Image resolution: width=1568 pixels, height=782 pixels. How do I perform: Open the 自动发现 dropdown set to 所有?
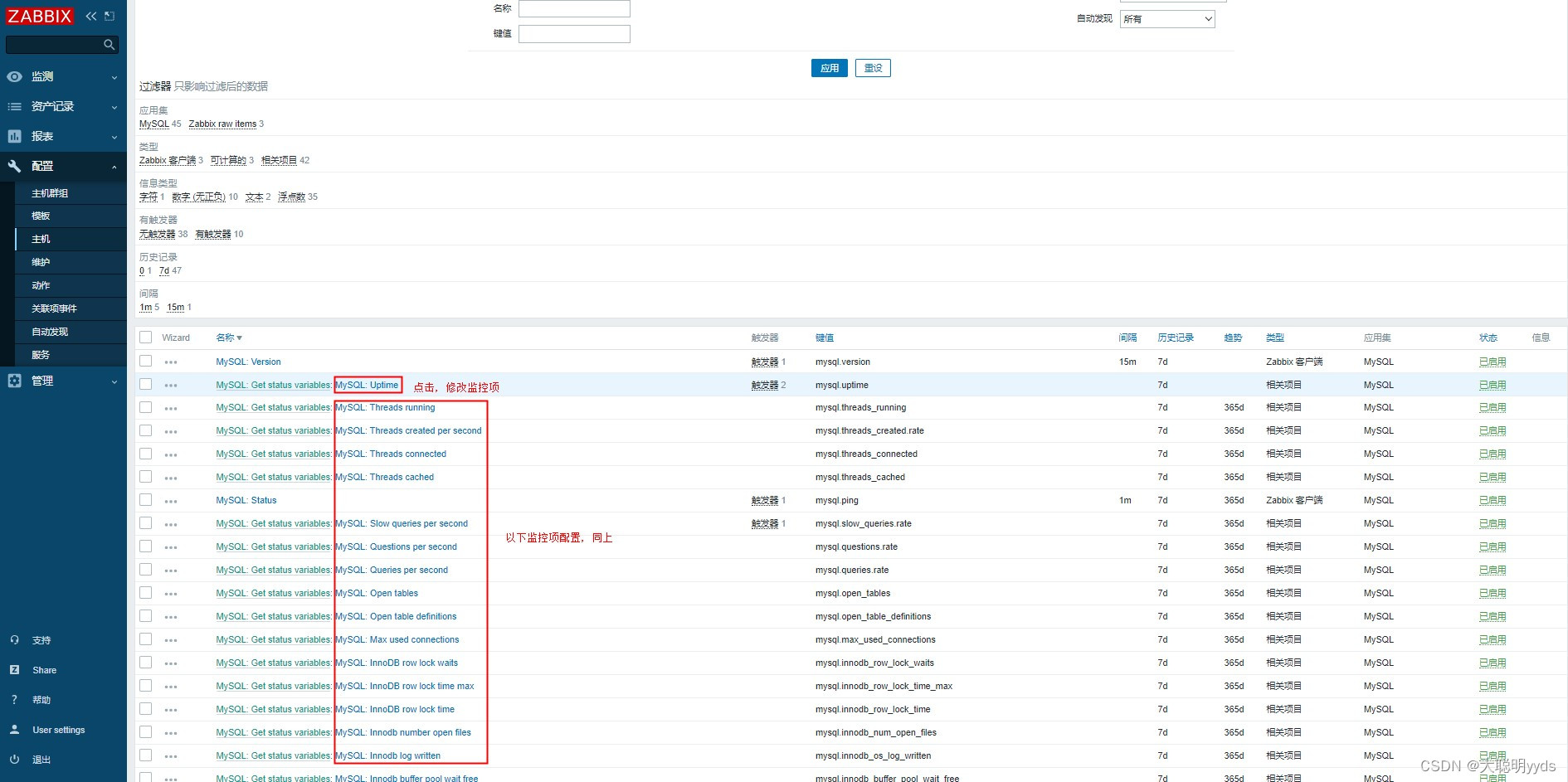coord(1167,19)
